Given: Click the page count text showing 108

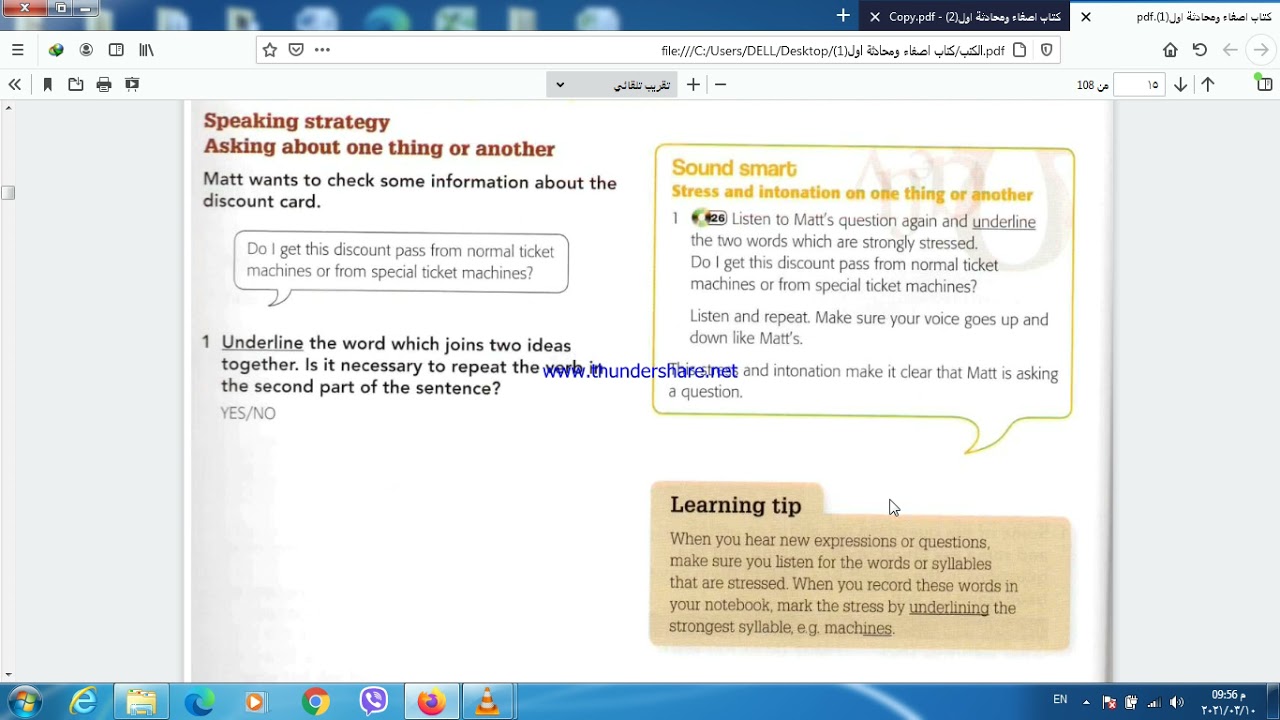Looking at the screenshot, I should pos(1092,85).
